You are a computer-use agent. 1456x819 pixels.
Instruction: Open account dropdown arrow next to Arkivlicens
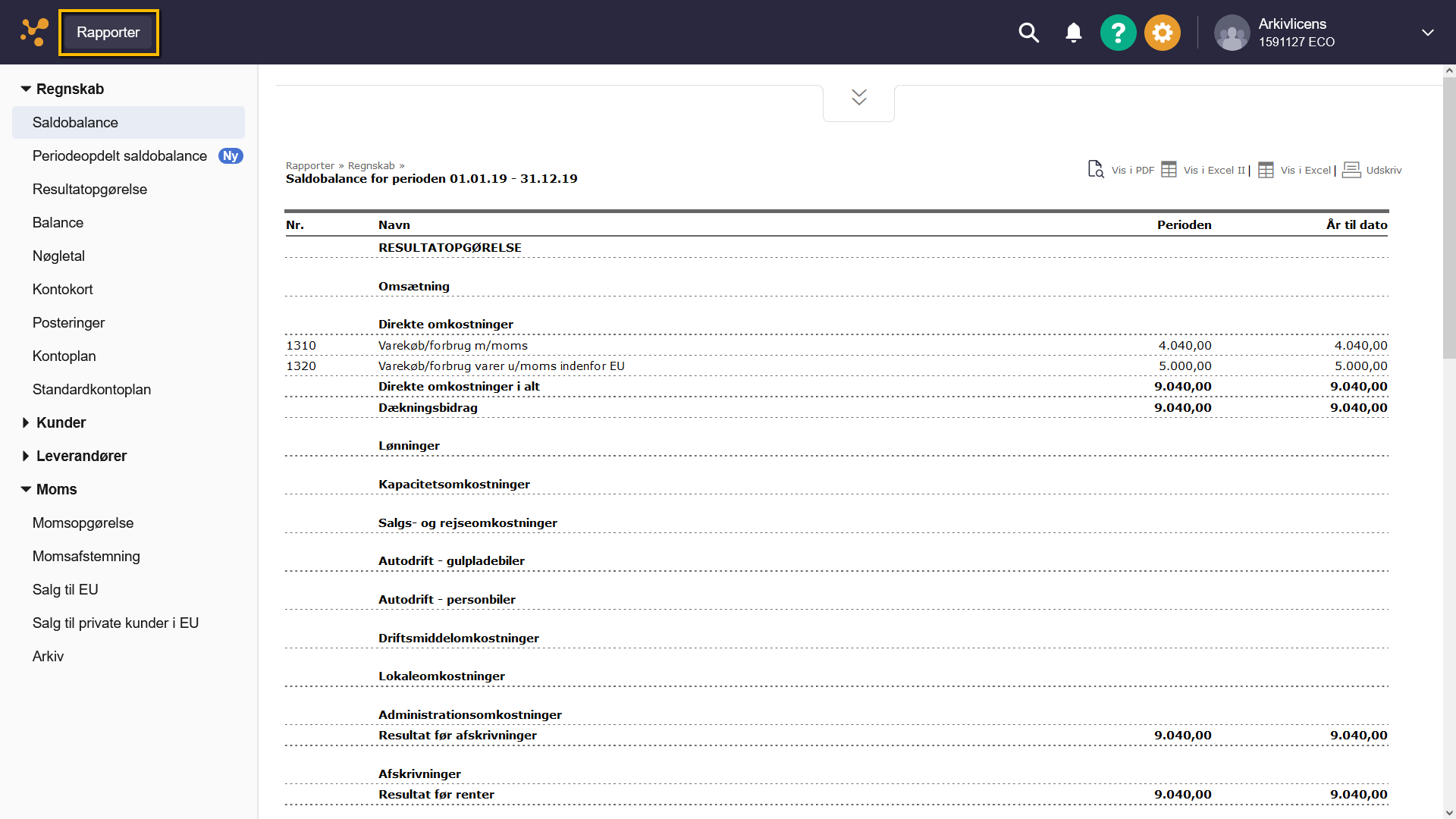[1427, 33]
